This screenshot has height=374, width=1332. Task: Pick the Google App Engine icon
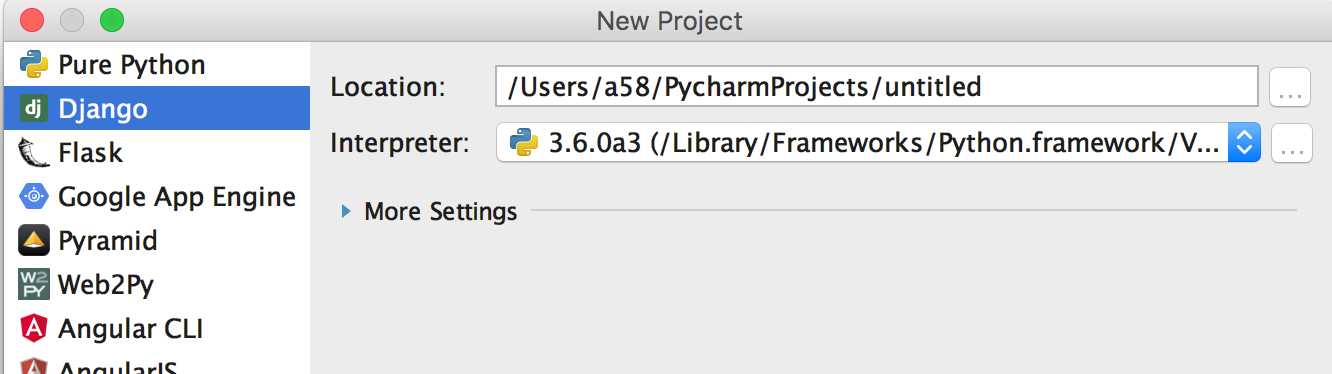[x=34, y=197]
